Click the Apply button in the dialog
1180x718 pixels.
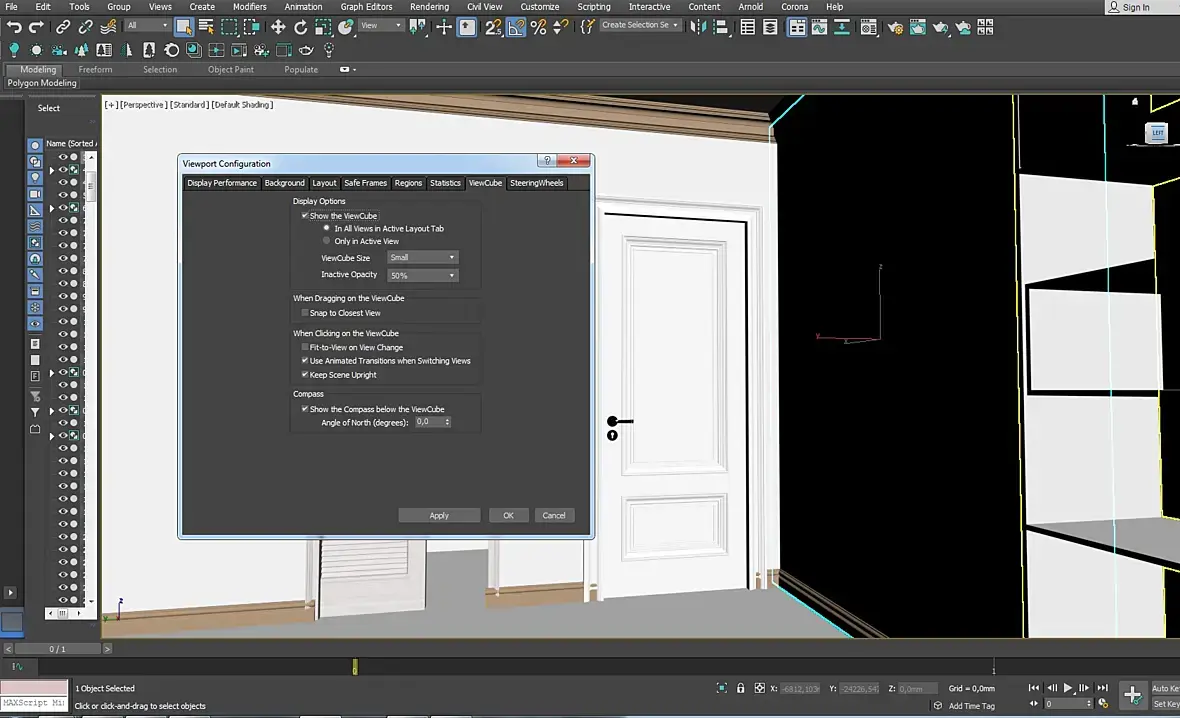(x=439, y=516)
